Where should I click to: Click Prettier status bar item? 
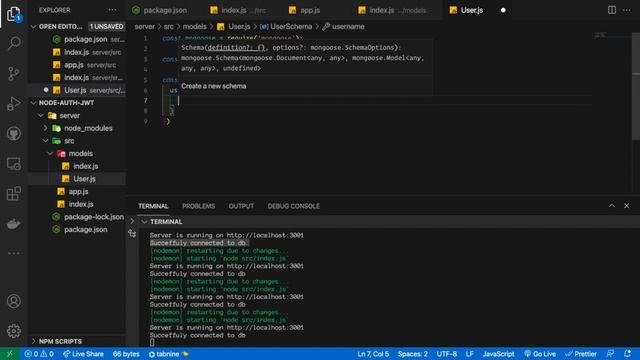click(581, 354)
